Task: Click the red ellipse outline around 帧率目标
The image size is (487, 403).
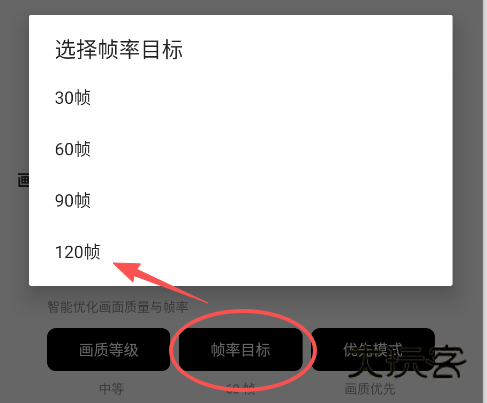Action: [243, 350]
